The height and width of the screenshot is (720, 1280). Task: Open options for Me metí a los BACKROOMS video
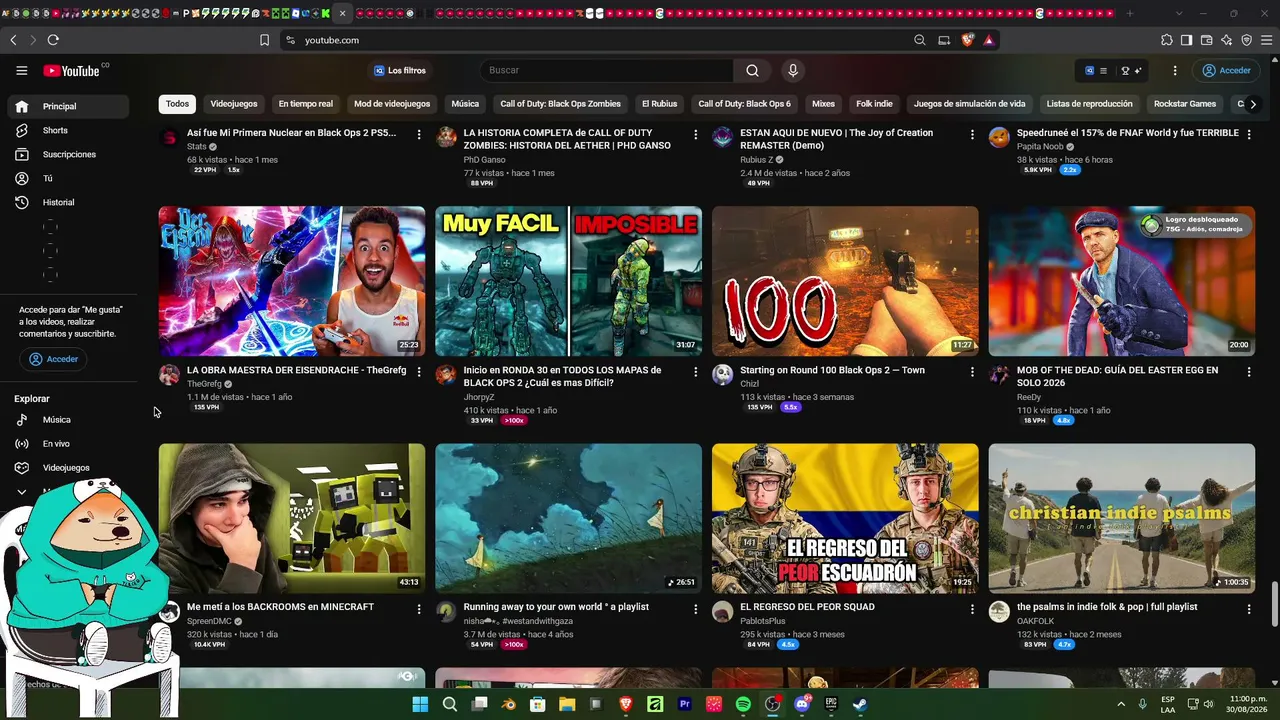click(419, 608)
